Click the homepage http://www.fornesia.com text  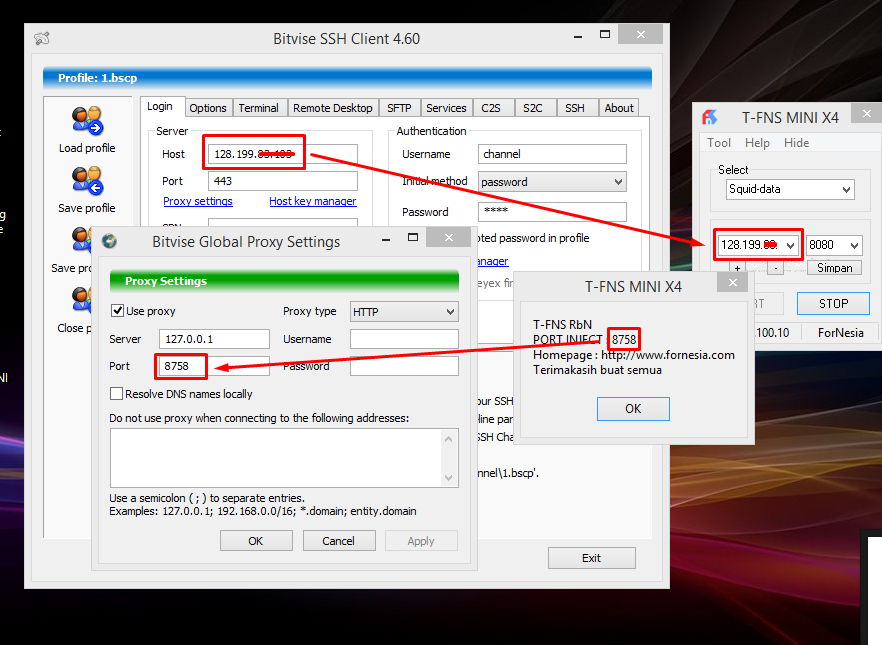[x=668, y=355]
